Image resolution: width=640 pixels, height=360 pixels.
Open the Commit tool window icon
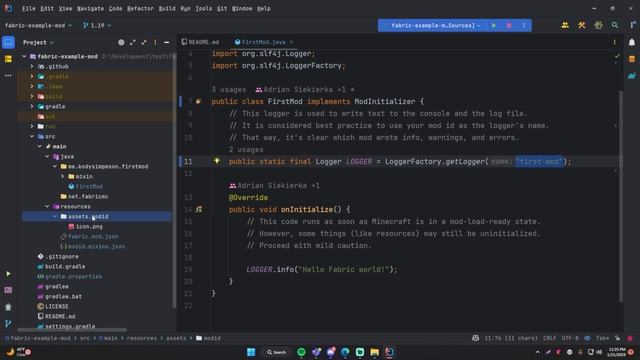click(x=8, y=59)
